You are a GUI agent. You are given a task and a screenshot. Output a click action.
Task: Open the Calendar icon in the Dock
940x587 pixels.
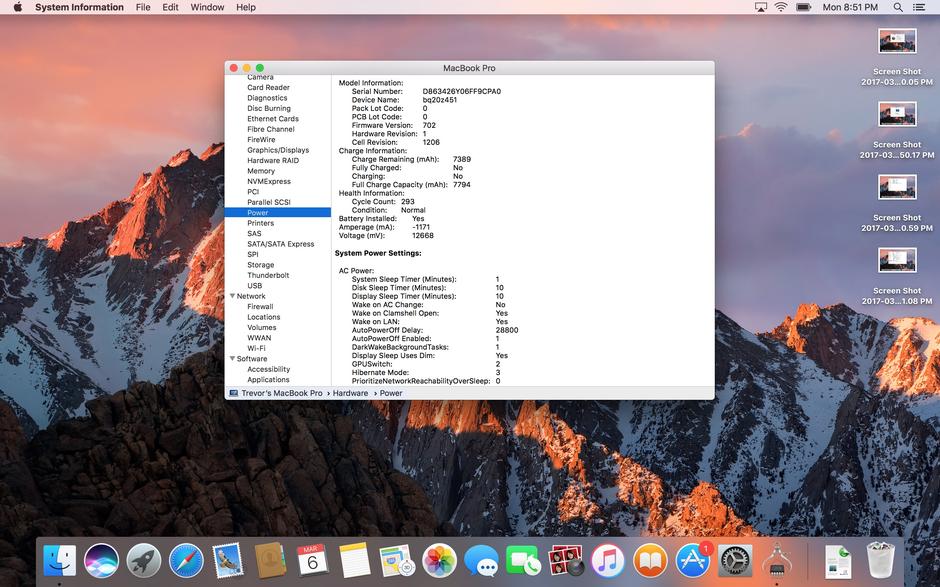(312, 561)
